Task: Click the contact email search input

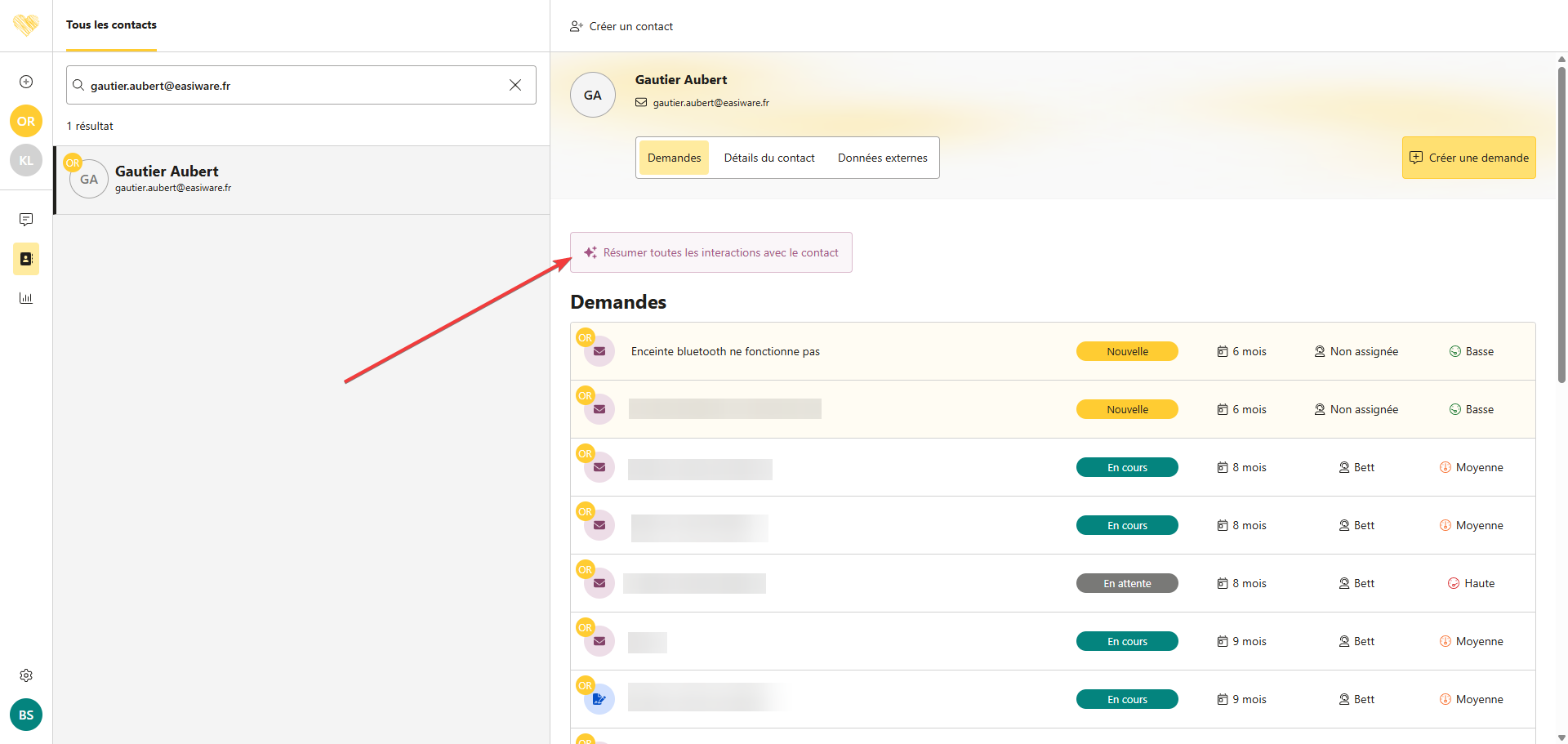Action: pyautogui.click(x=294, y=85)
